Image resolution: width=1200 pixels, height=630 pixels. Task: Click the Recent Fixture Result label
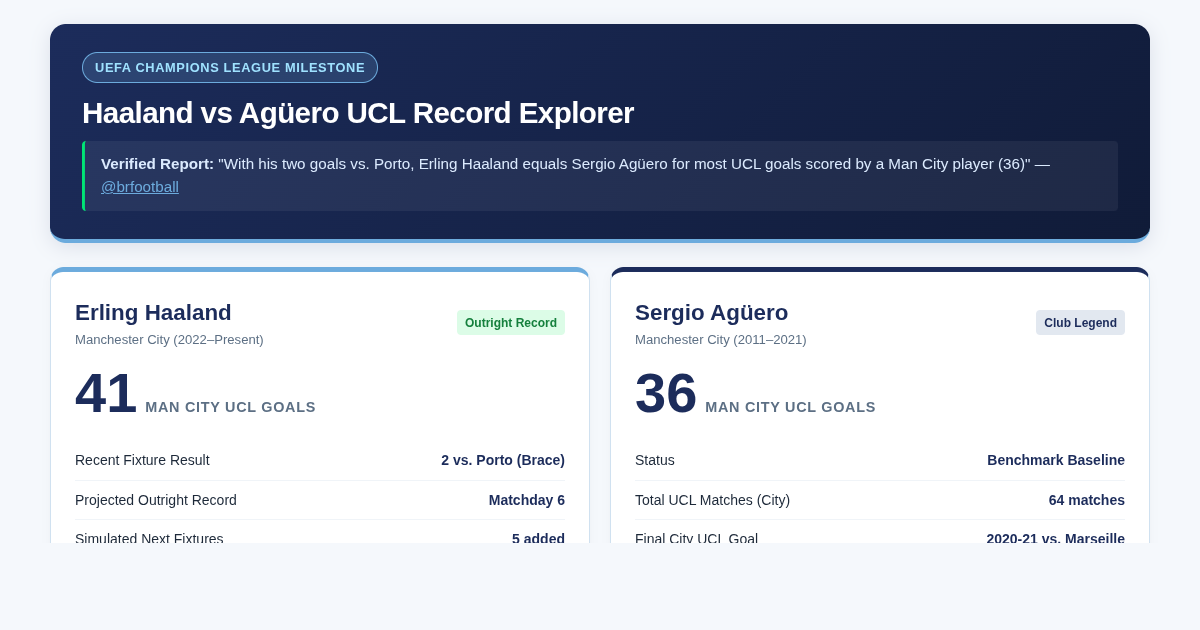coord(142,460)
